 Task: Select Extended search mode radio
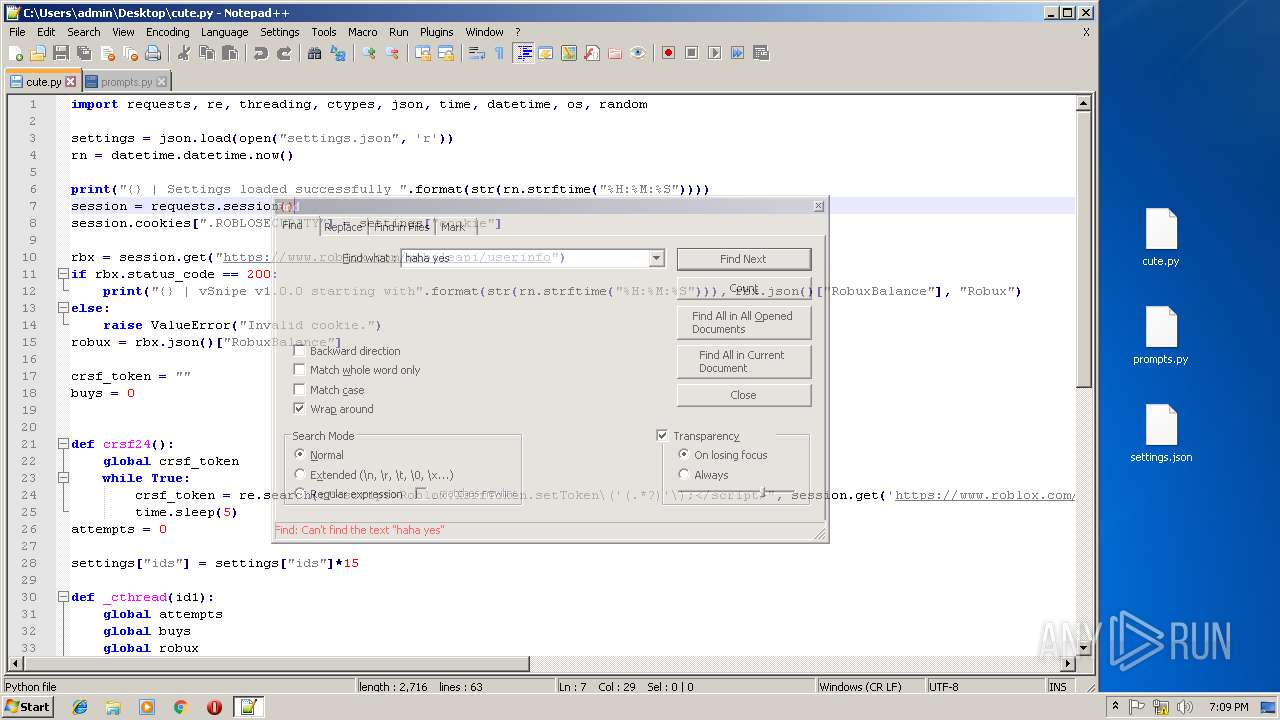click(300, 475)
